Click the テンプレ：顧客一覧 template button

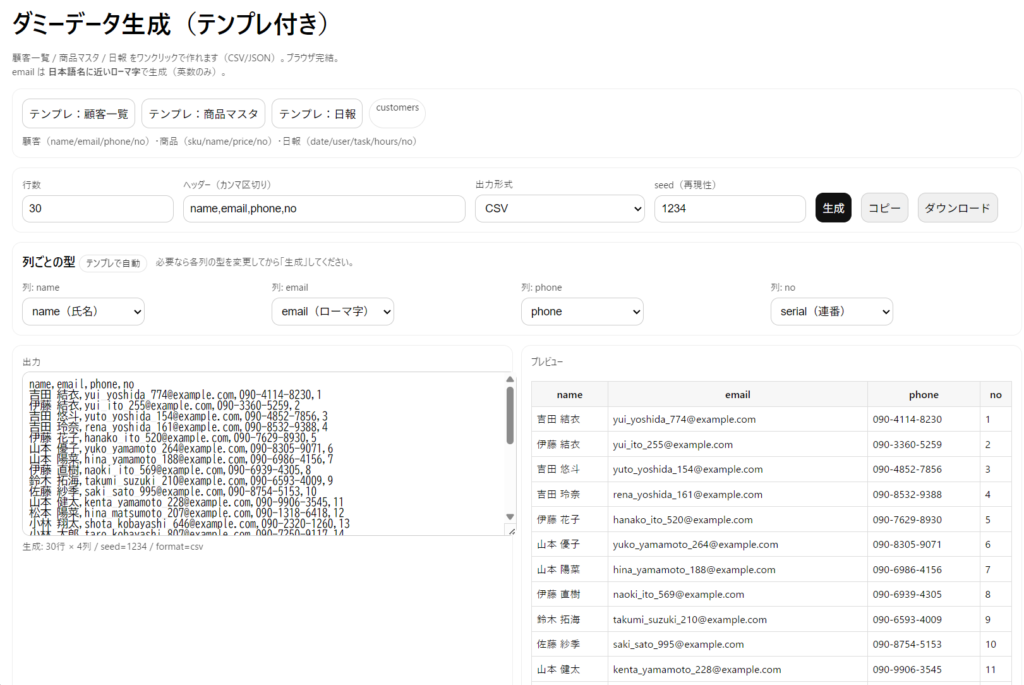[x=79, y=114]
